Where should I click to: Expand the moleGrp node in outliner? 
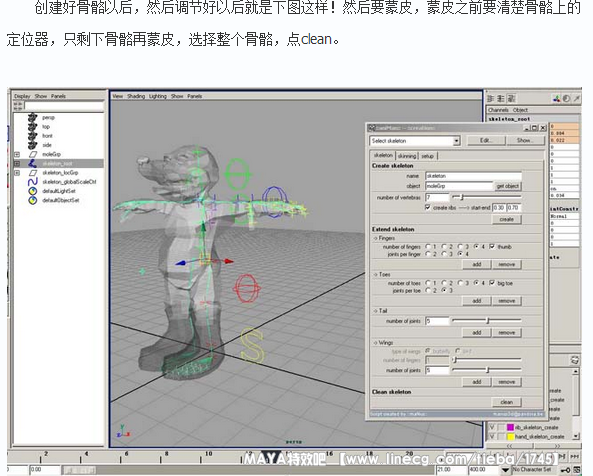click(x=17, y=154)
